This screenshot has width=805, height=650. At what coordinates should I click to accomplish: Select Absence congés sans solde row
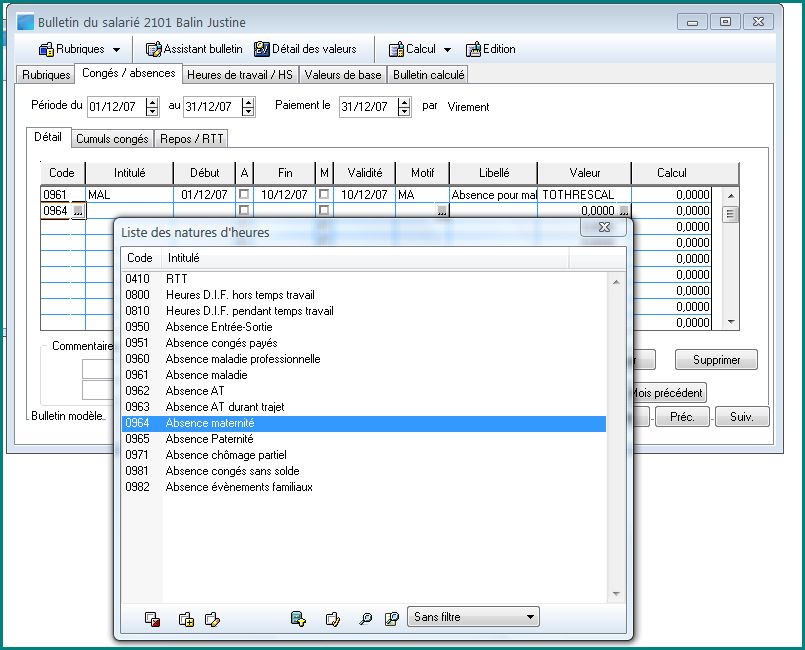coord(364,471)
